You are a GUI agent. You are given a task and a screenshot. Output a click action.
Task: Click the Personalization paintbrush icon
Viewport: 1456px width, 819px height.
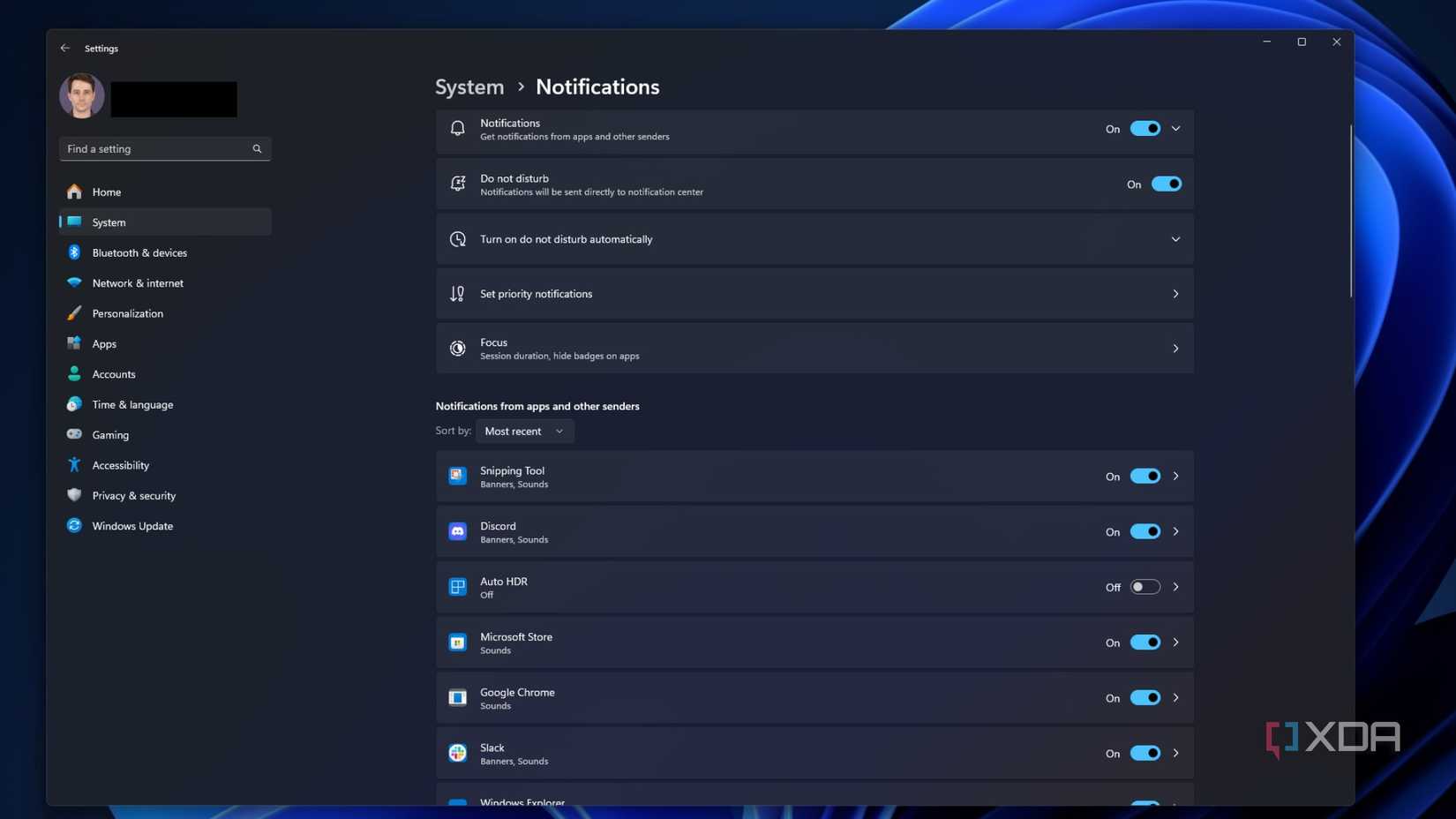point(74,313)
